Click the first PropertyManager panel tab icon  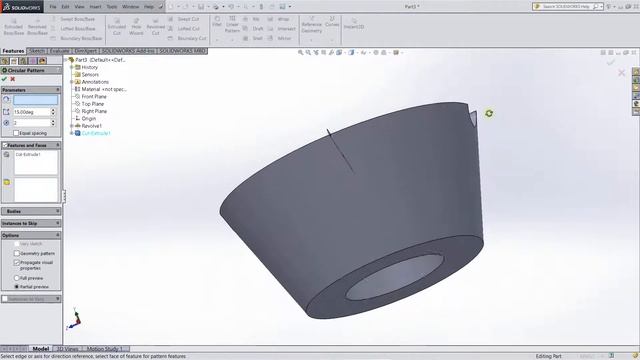click(5, 61)
